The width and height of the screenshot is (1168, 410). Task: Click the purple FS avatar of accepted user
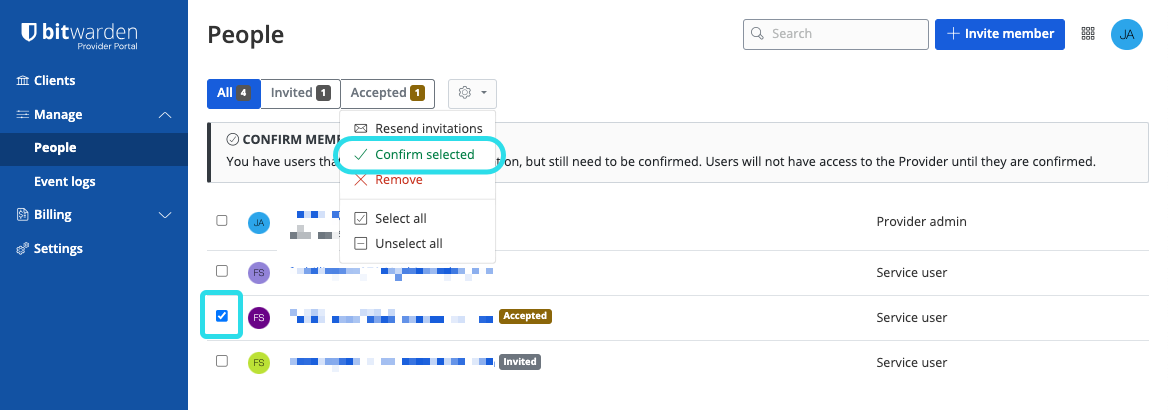[259, 318]
